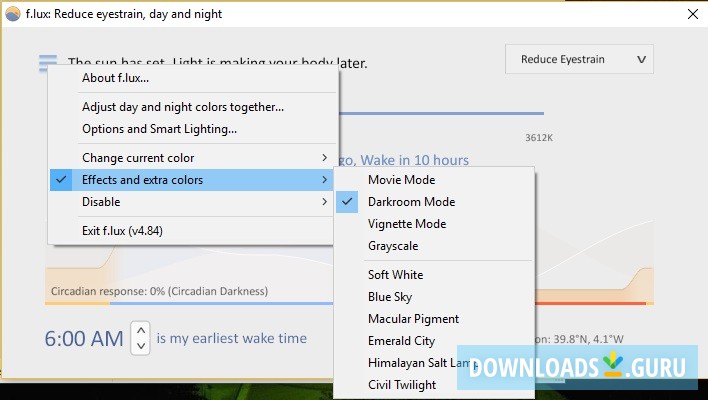The height and width of the screenshot is (400, 708).
Task: Click 'is my earliest wake time' label
Action: coord(232,338)
